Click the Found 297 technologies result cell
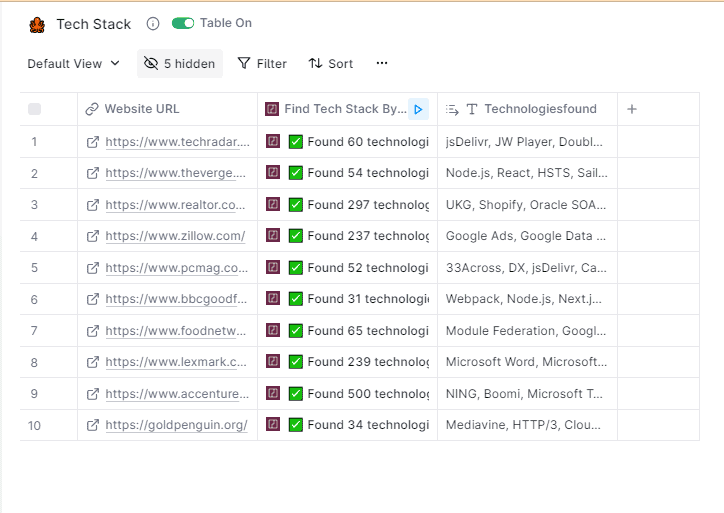The image size is (724, 513). point(347,205)
